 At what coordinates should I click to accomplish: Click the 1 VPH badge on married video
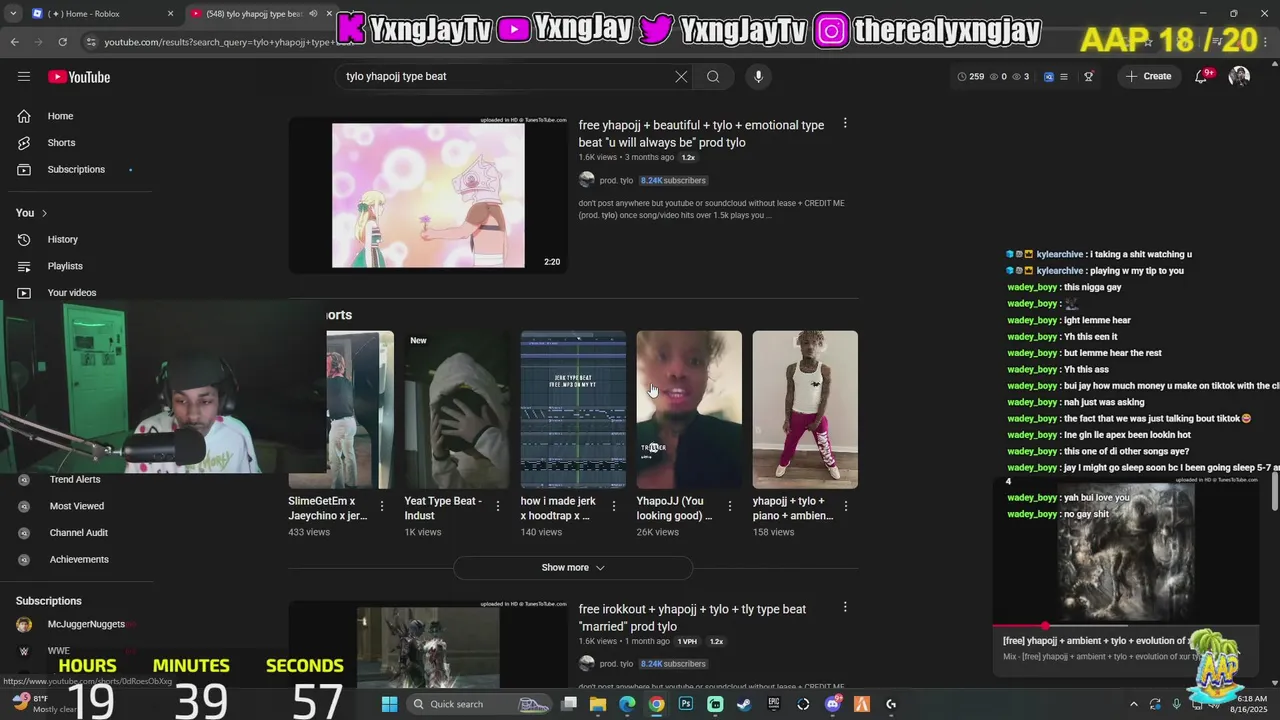tap(687, 641)
